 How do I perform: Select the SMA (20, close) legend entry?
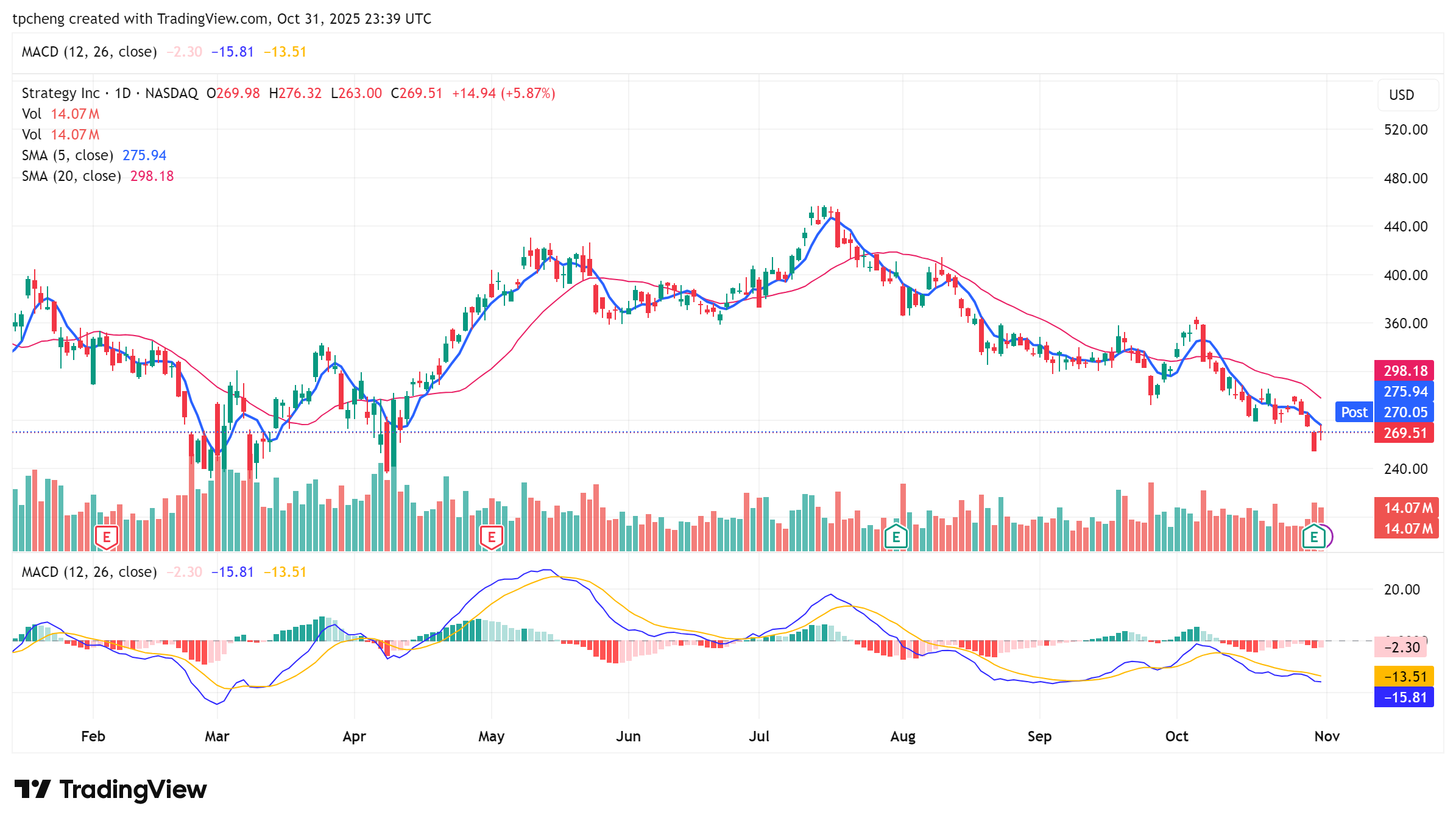point(71,176)
